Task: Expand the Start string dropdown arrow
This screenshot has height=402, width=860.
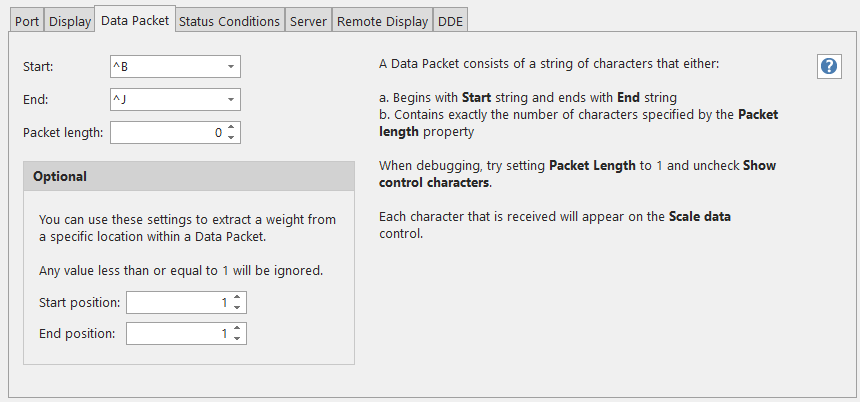Action: (231, 68)
